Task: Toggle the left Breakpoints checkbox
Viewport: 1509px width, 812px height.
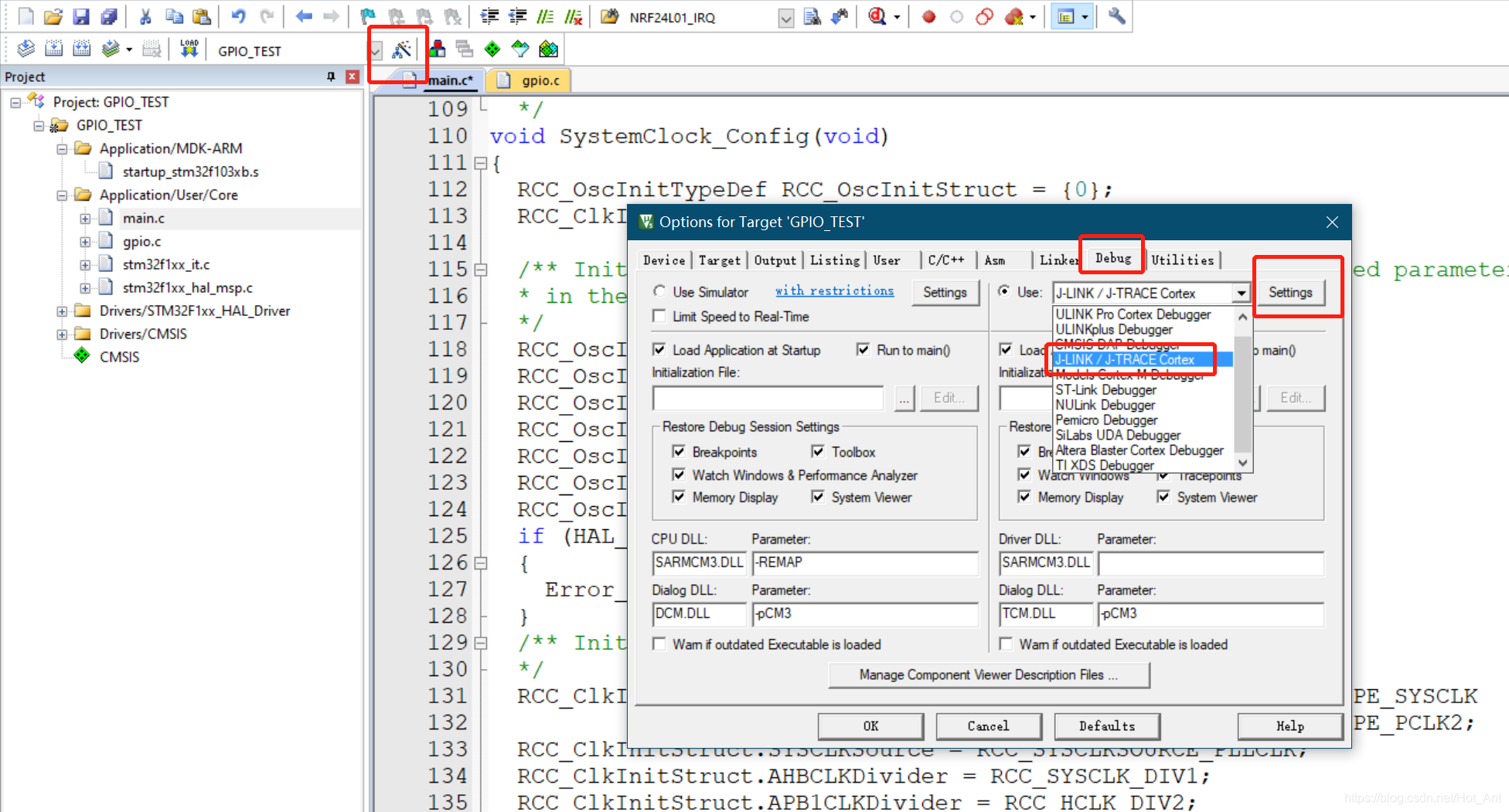Action: (x=679, y=451)
